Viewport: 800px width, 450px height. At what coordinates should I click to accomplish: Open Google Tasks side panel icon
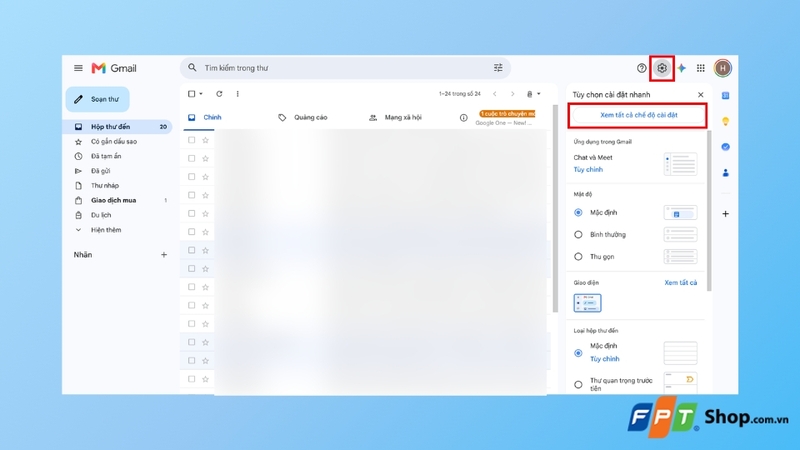point(726,147)
